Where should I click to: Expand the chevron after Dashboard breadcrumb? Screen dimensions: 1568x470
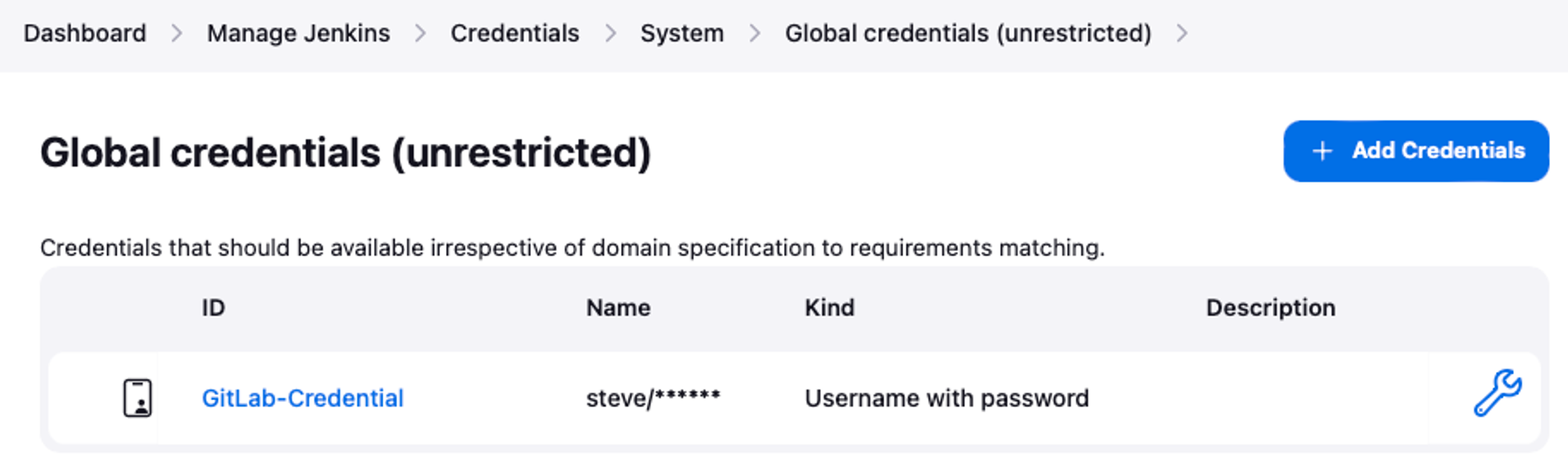(176, 34)
